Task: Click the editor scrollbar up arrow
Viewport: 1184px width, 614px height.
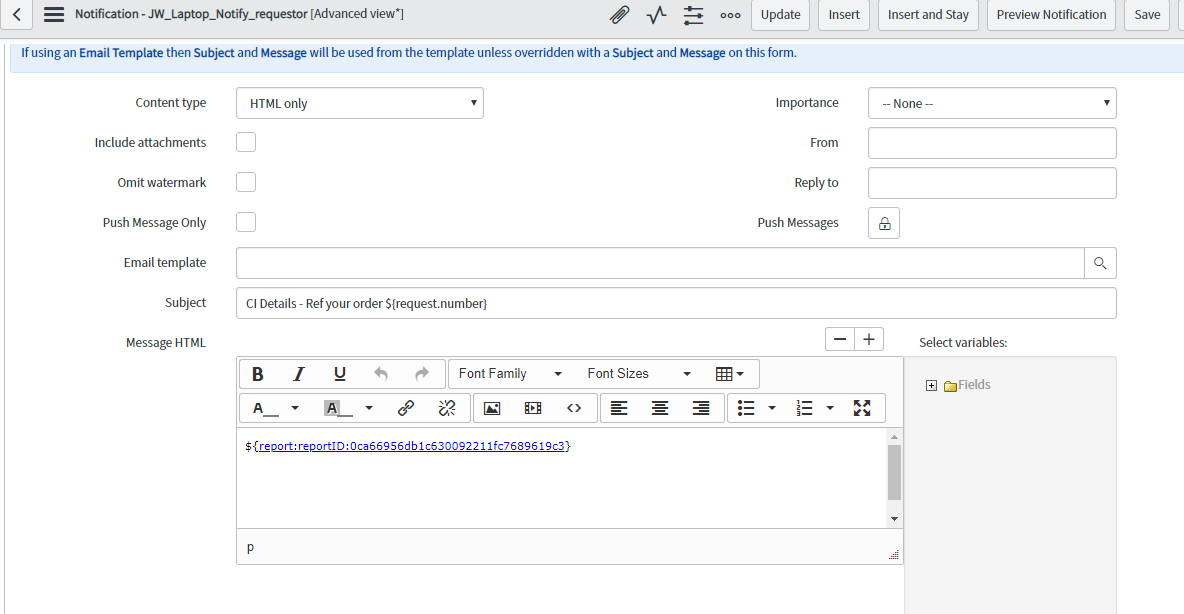Action: click(x=895, y=437)
